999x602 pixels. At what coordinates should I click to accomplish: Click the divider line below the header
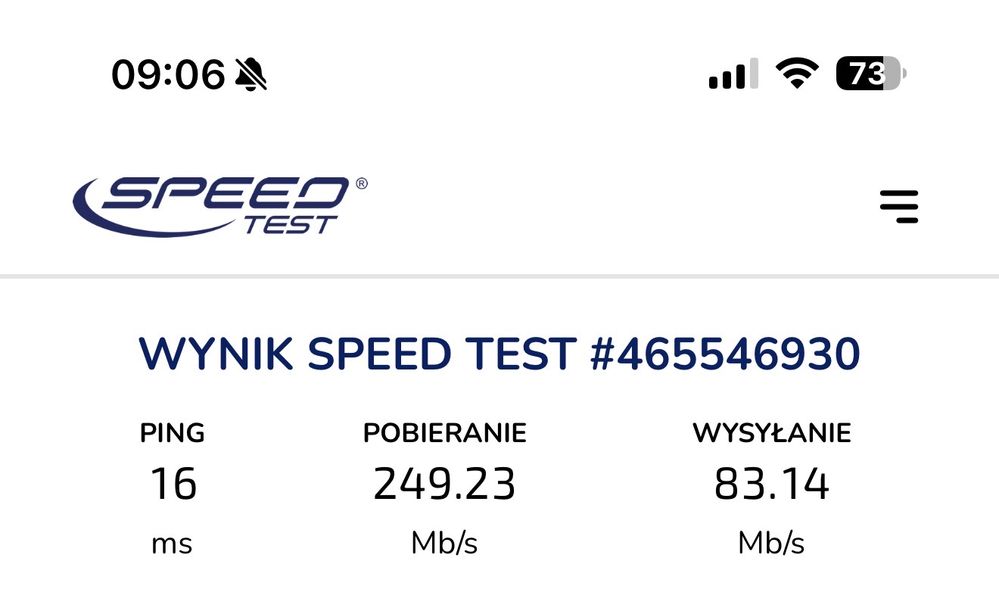point(499,276)
